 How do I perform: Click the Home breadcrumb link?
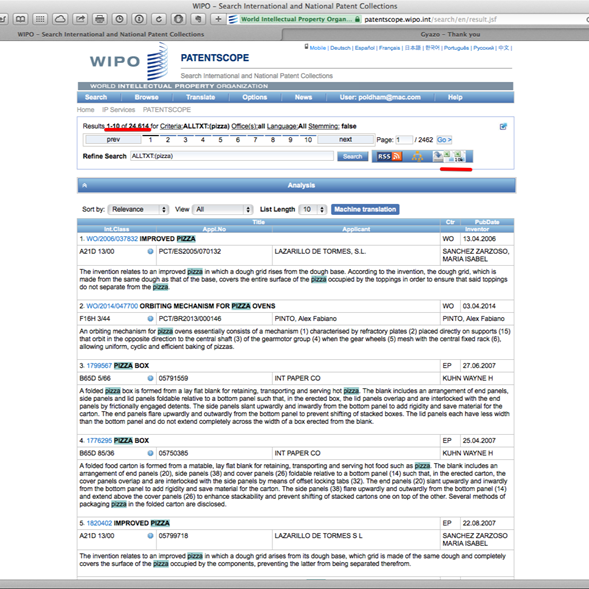pos(85,110)
